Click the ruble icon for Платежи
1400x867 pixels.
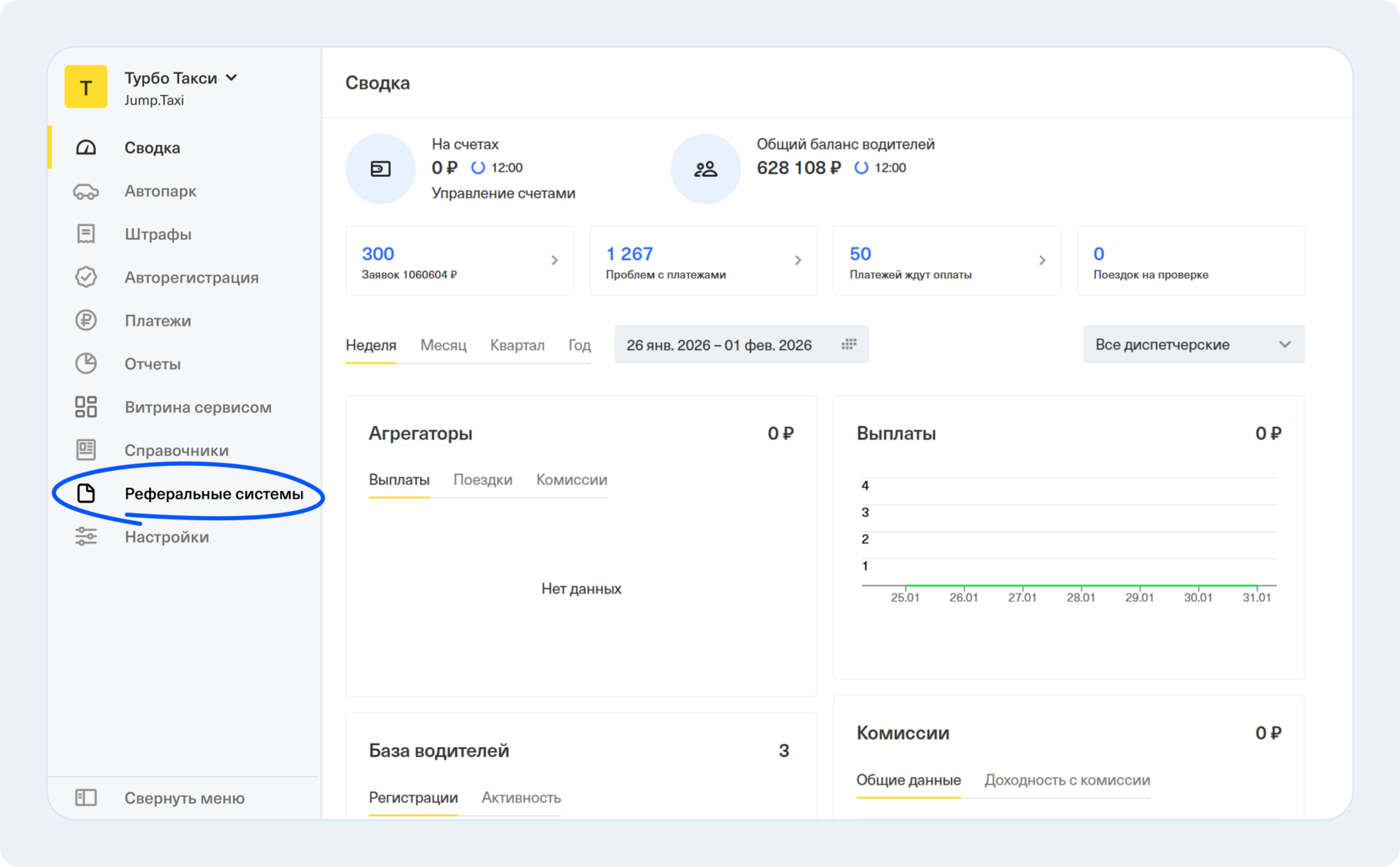pos(86,321)
